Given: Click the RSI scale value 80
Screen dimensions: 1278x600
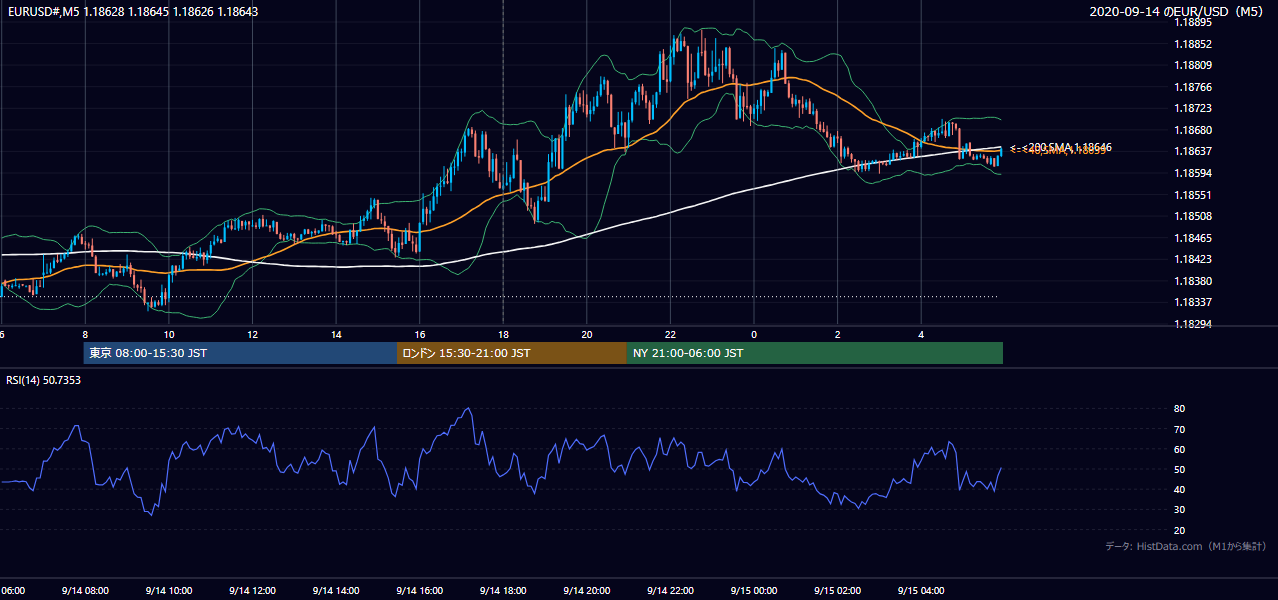Looking at the screenshot, I should pyautogui.click(x=1179, y=409).
